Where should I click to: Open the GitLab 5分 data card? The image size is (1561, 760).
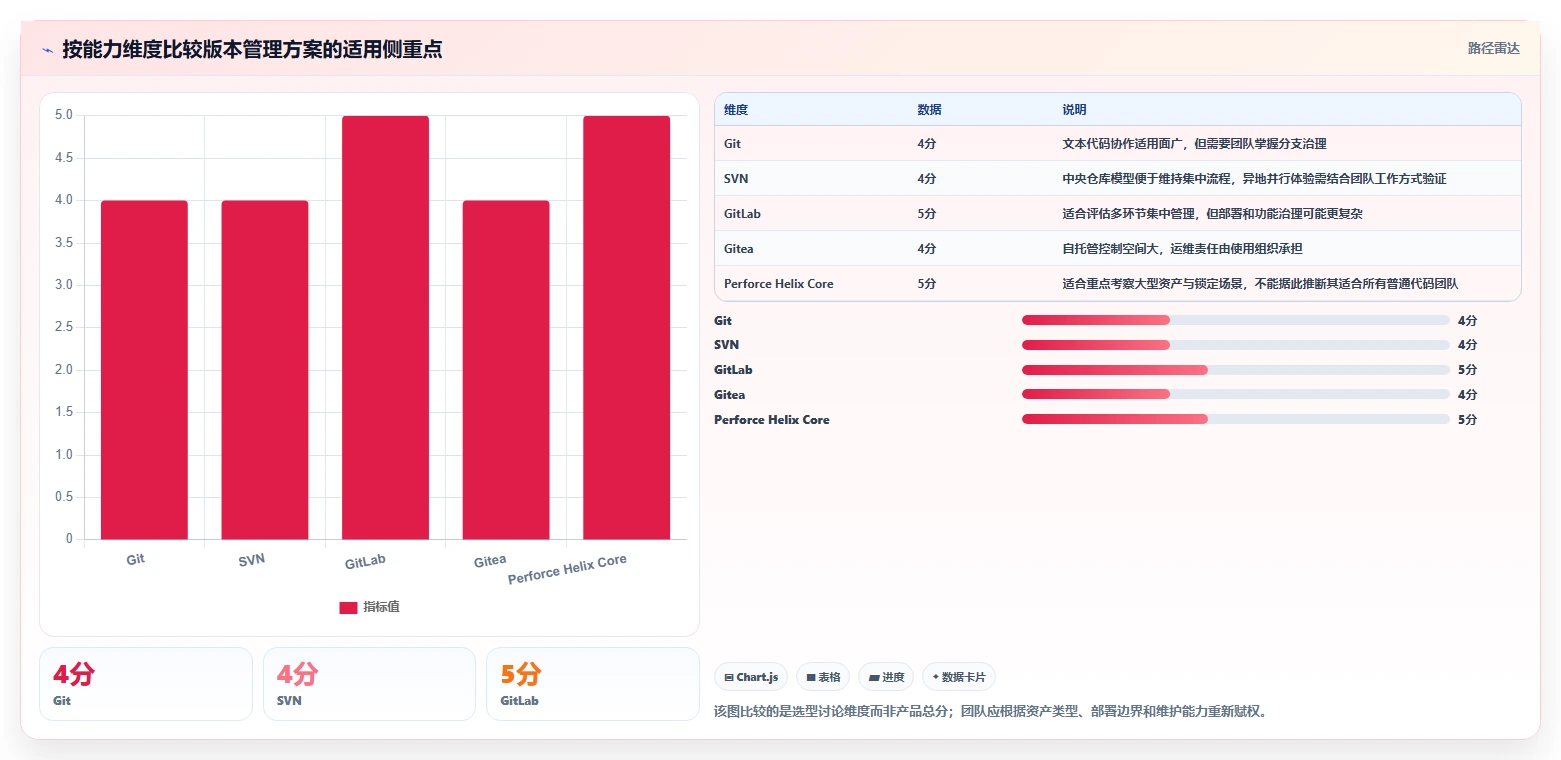coord(593,684)
